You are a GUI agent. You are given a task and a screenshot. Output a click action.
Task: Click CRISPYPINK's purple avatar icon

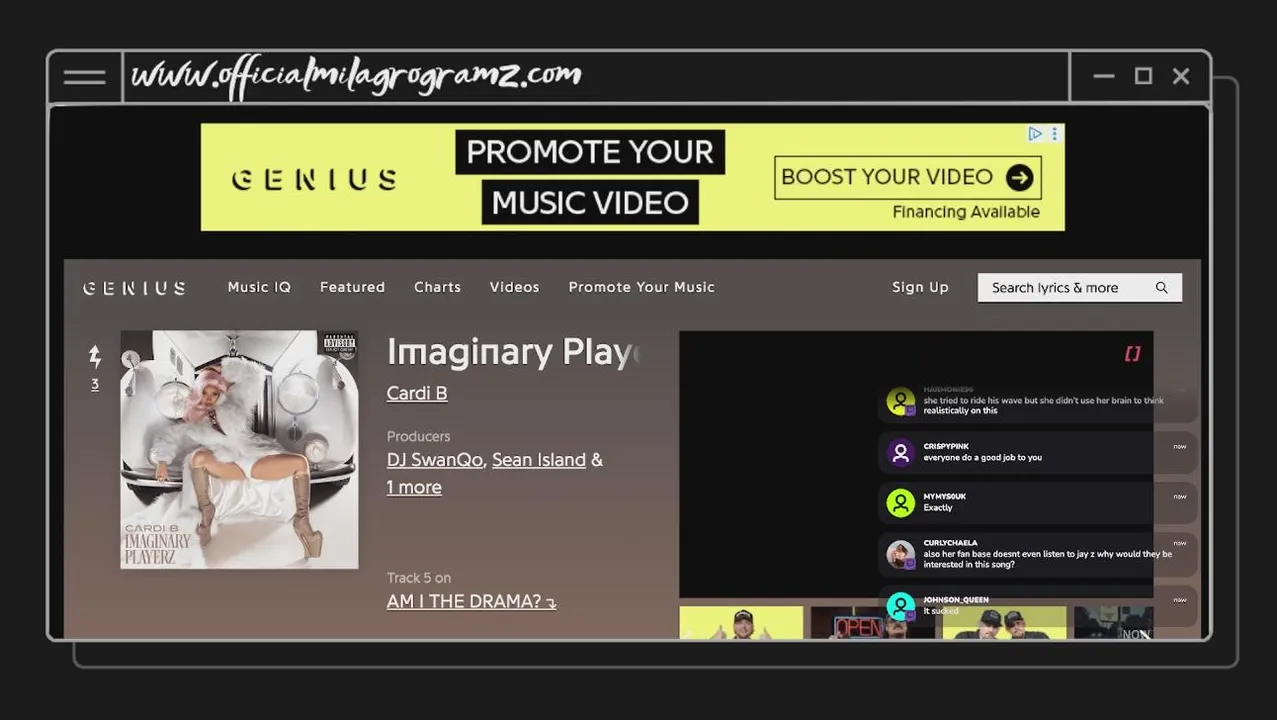point(900,452)
